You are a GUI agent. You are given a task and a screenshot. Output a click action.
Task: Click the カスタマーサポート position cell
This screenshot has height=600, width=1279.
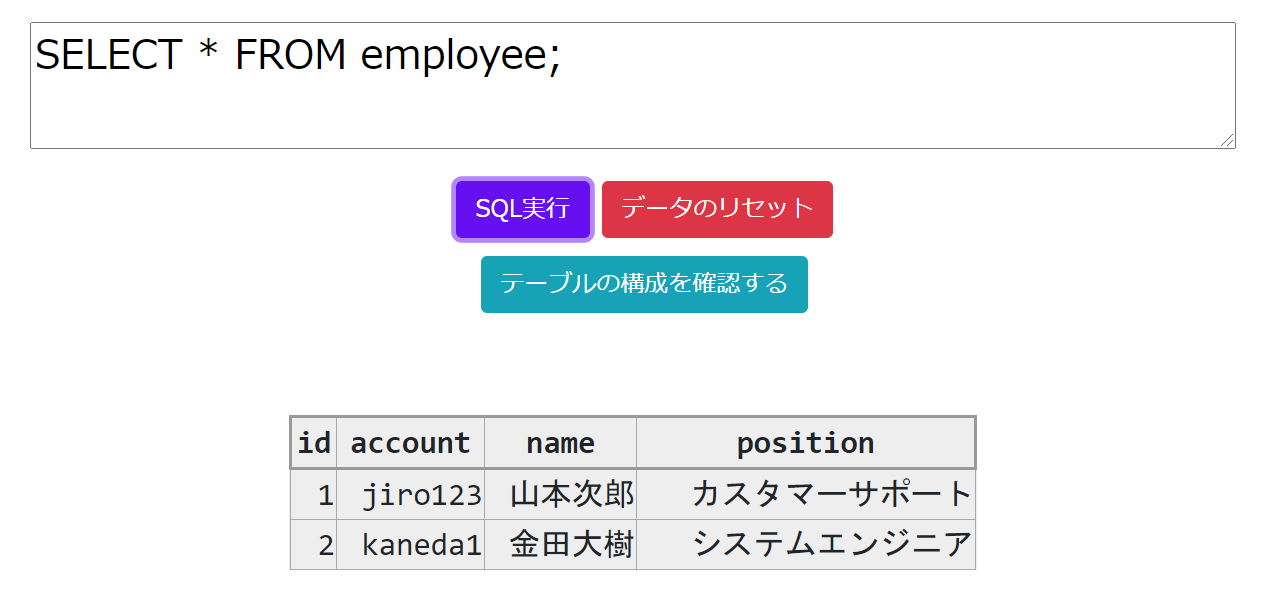tap(805, 494)
